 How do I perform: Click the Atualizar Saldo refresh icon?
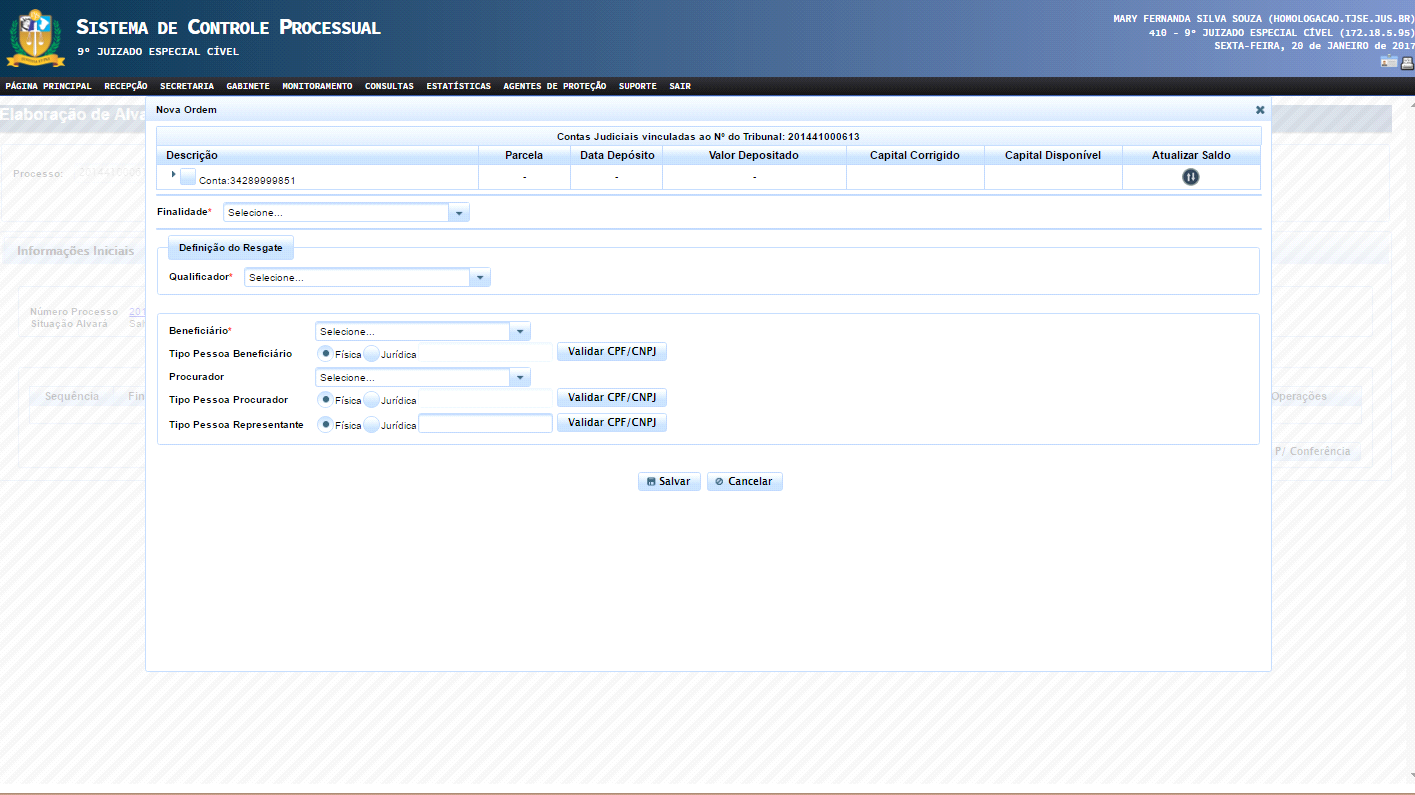(x=1190, y=177)
